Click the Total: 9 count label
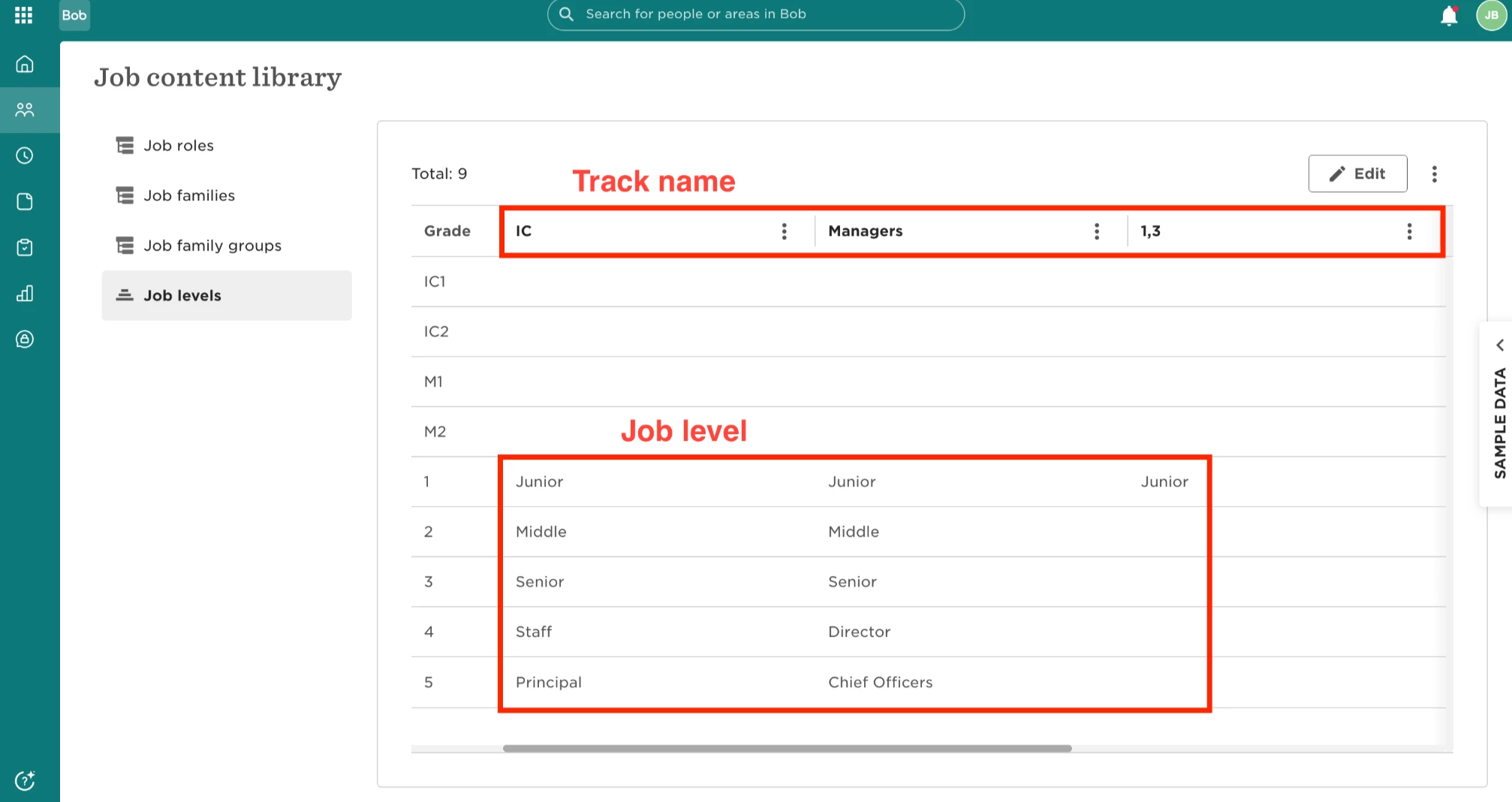Image resolution: width=1512 pixels, height=802 pixels. click(x=439, y=173)
